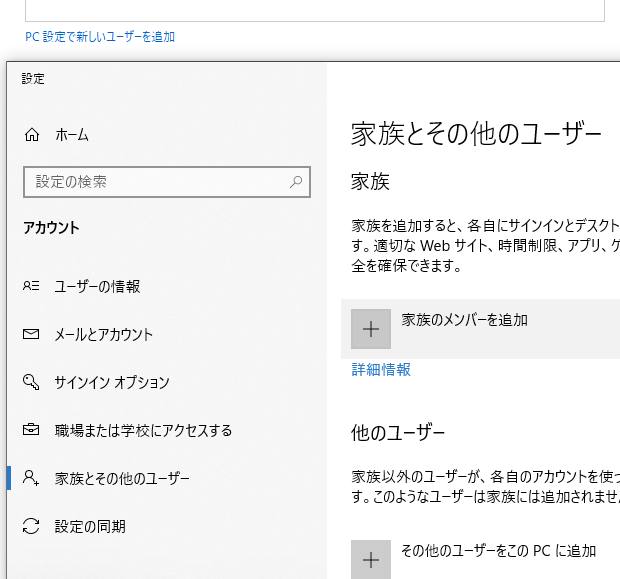Image resolution: width=620 pixels, height=579 pixels.
Task: Select 職場または学校にアクセスする
Action: coord(143,430)
